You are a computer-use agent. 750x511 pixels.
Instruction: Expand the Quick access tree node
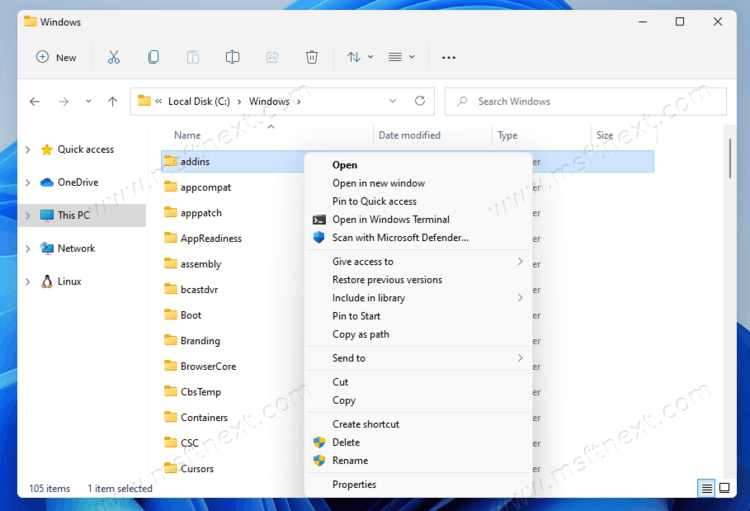click(28, 150)
